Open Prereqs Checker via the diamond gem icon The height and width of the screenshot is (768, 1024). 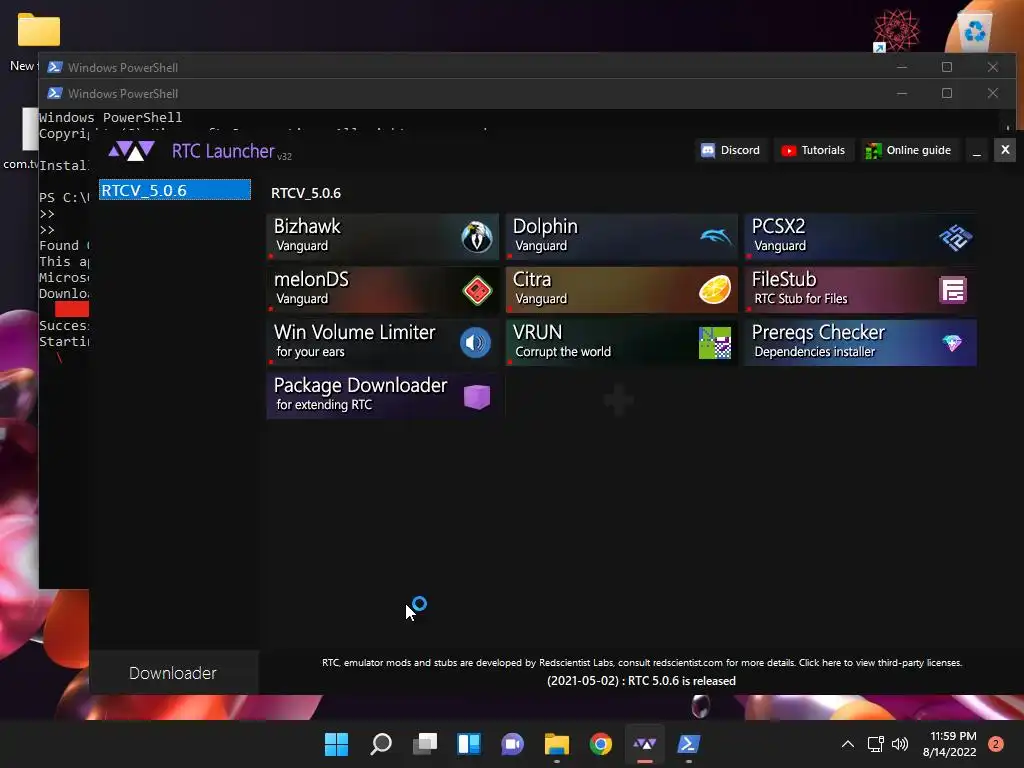click(x=952, y=342)
